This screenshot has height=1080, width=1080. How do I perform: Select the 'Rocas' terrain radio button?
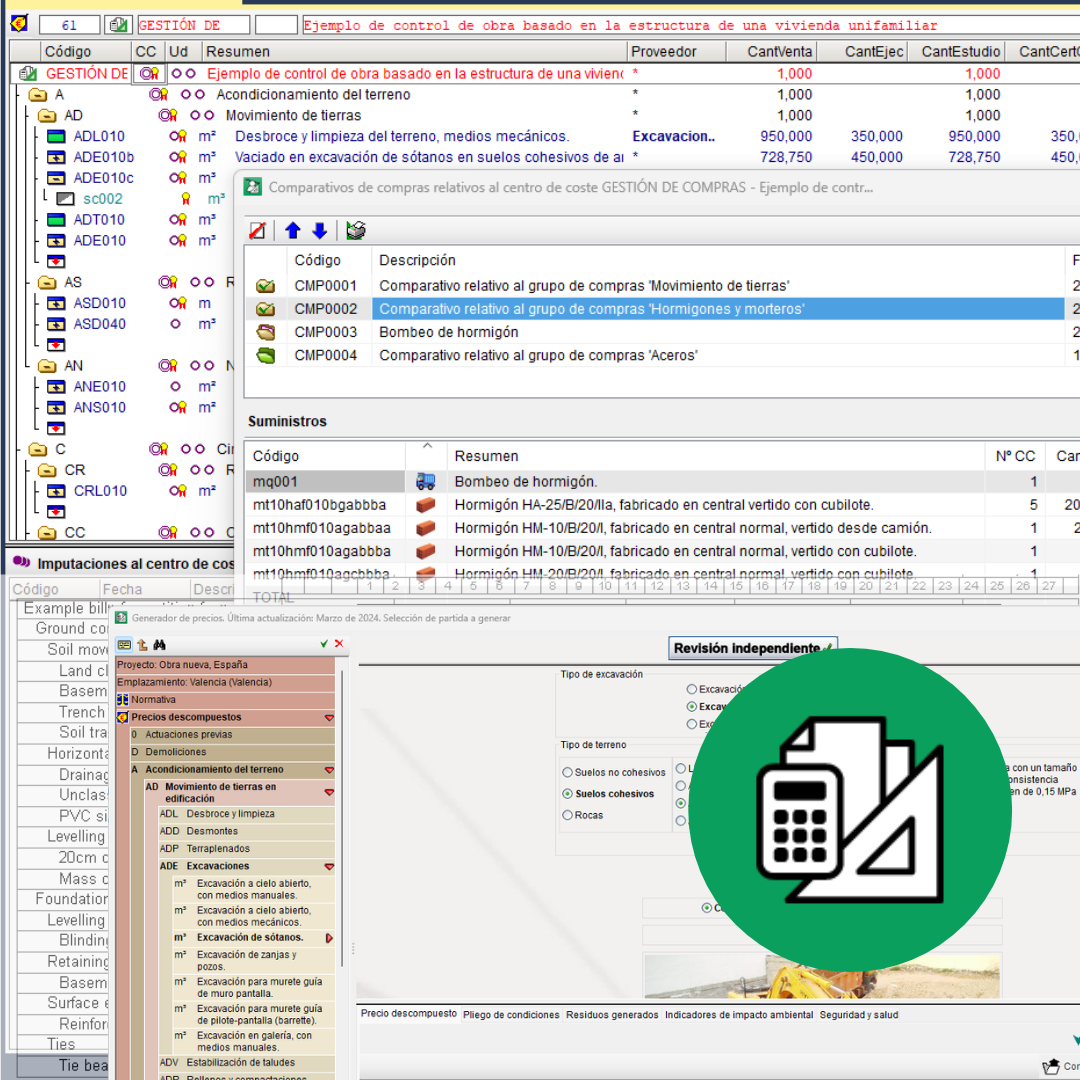point(568,815)
